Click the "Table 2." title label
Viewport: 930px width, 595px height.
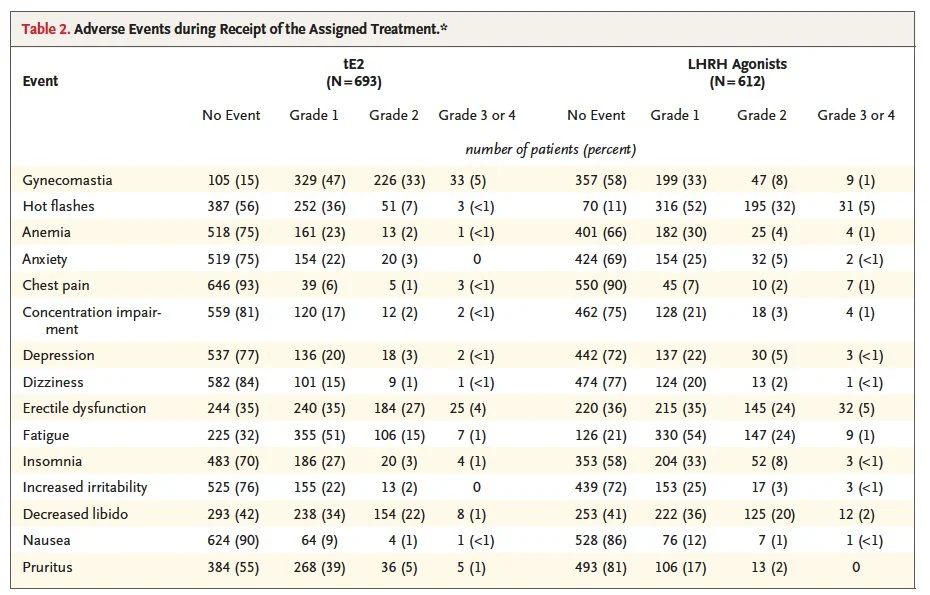click(46, 28)
